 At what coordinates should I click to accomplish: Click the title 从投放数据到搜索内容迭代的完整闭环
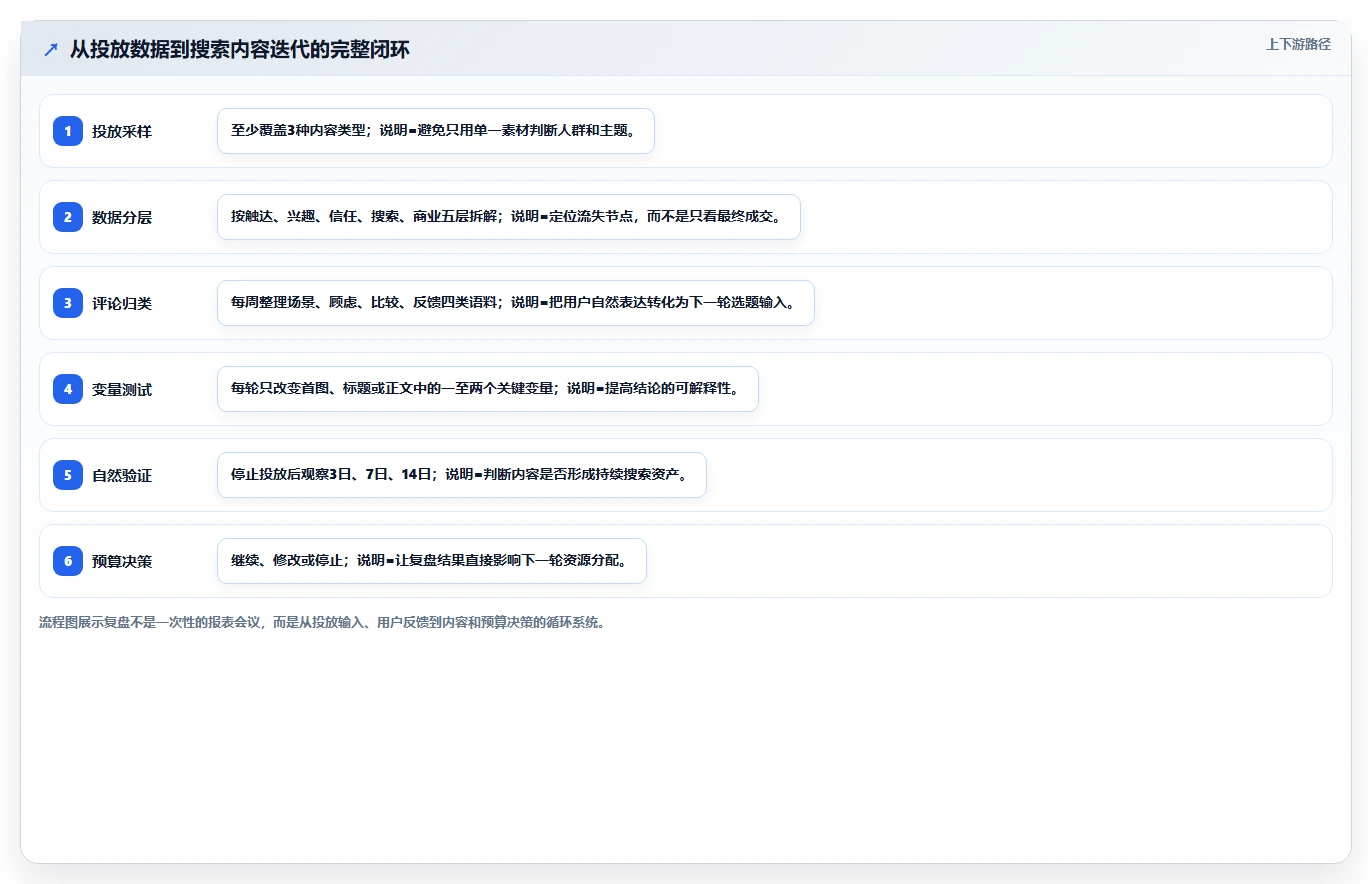(x=240, y=49)
